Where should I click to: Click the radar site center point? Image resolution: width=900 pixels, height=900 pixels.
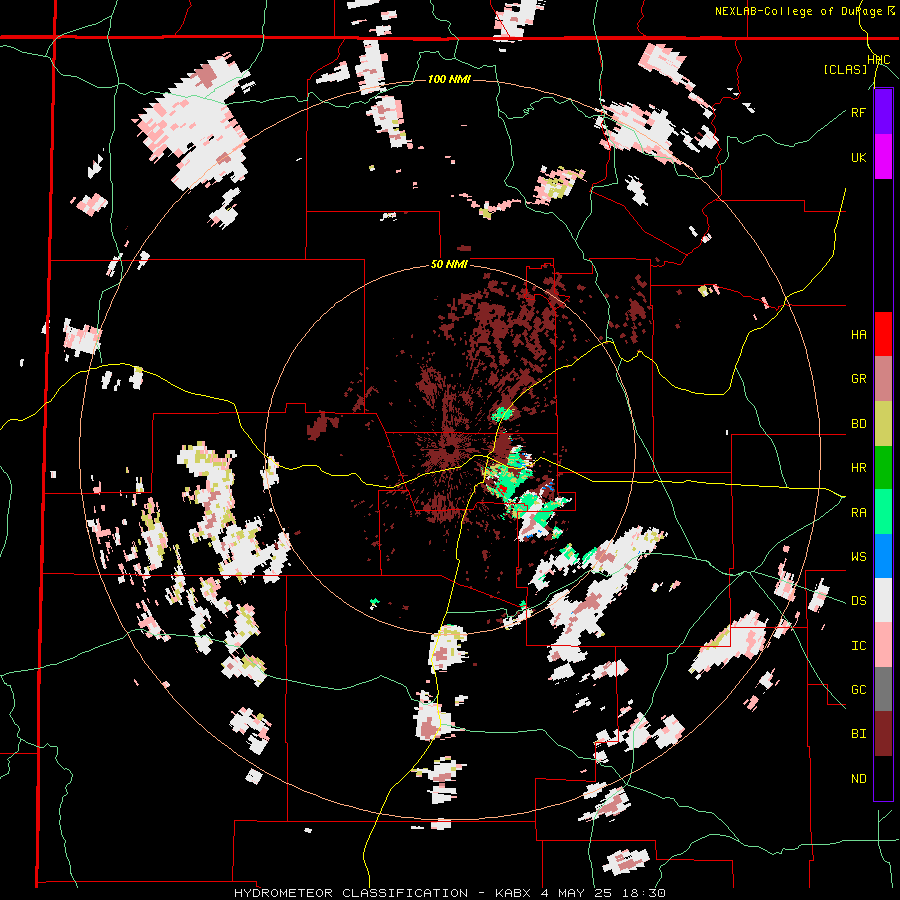click(x=451, y=448)
